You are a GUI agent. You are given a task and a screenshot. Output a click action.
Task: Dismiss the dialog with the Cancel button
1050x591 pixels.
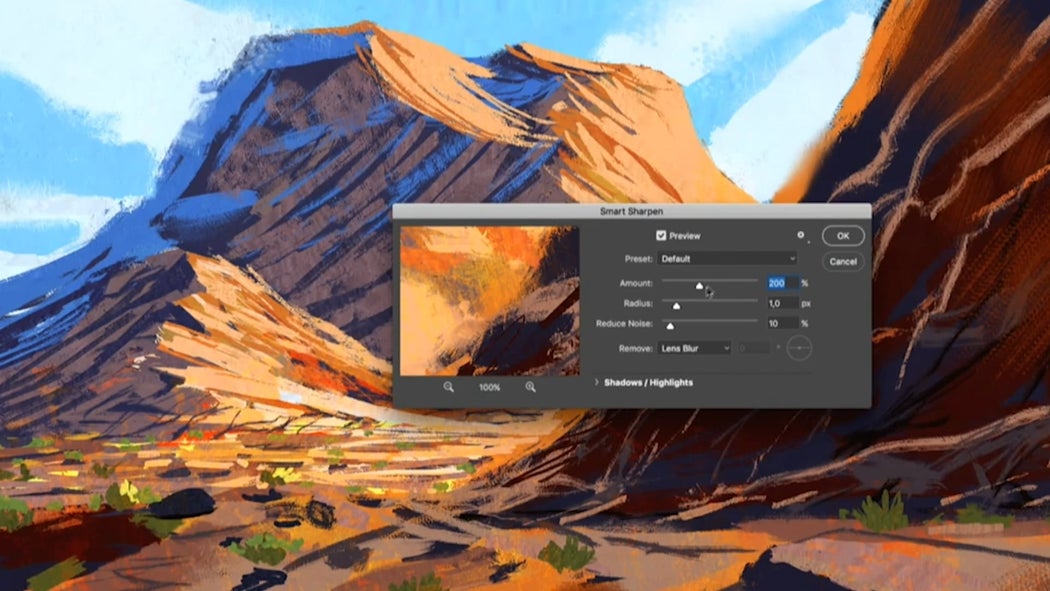(x=843, y=261)
